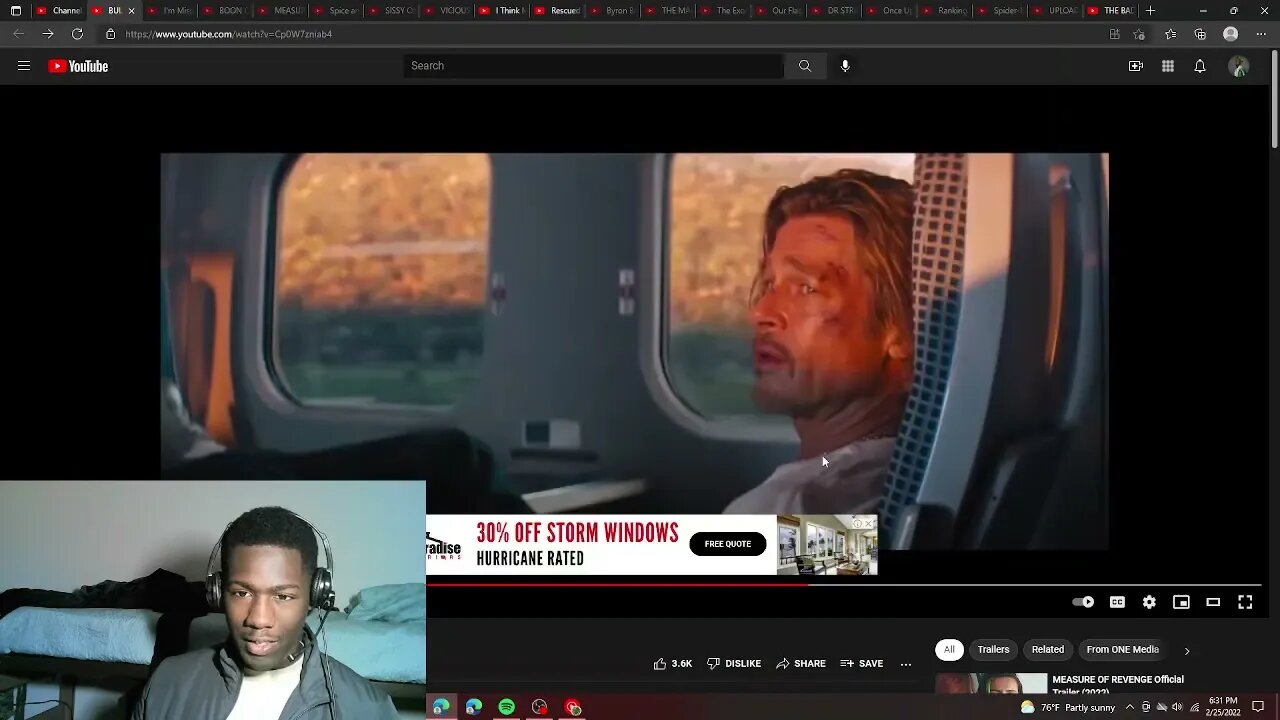Switch the video to theater mode
Screen dimensions: 1280x720
pyautogui.click(x=1213, y=602)
